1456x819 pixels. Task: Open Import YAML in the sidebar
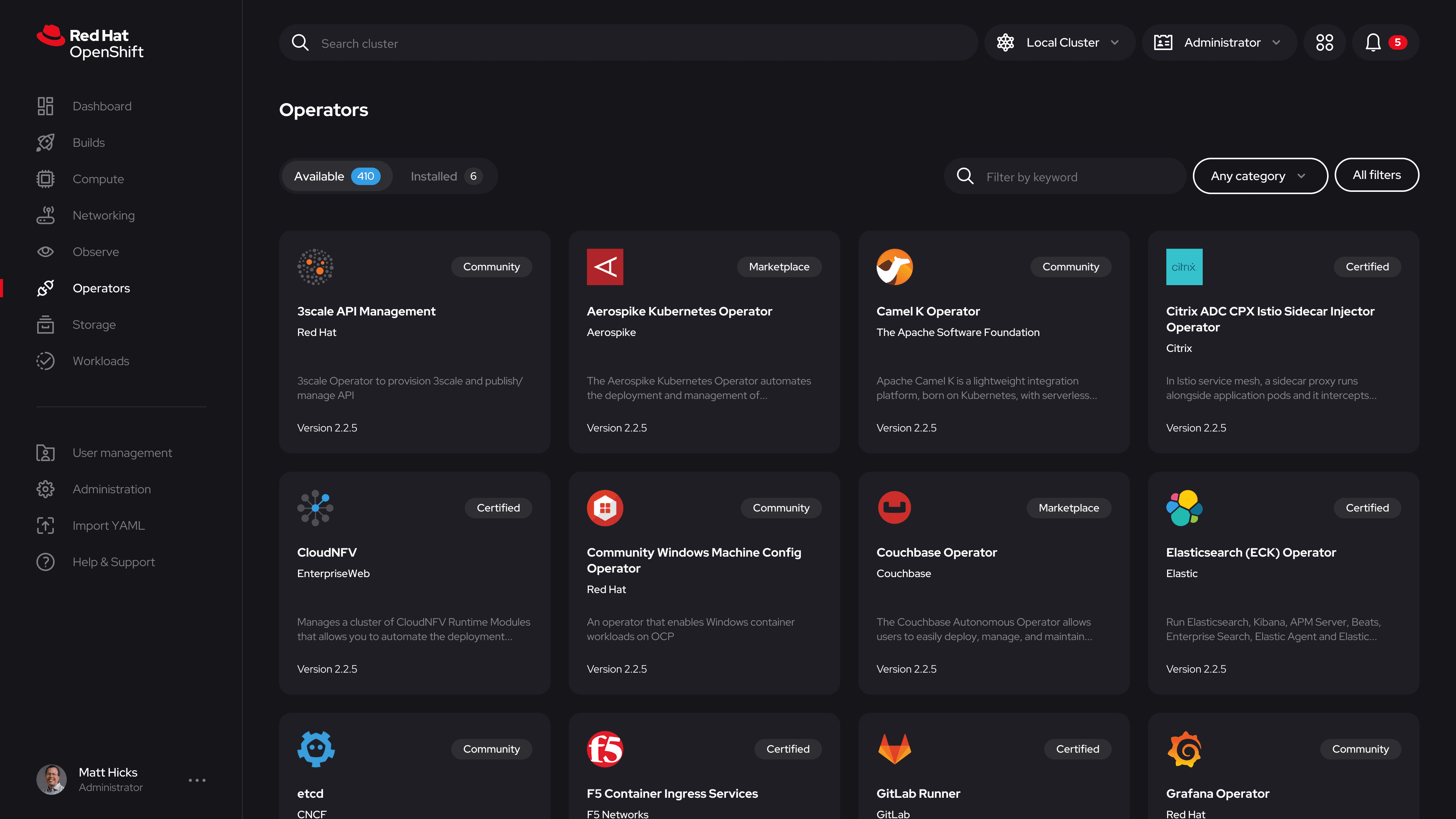[108, 526]
